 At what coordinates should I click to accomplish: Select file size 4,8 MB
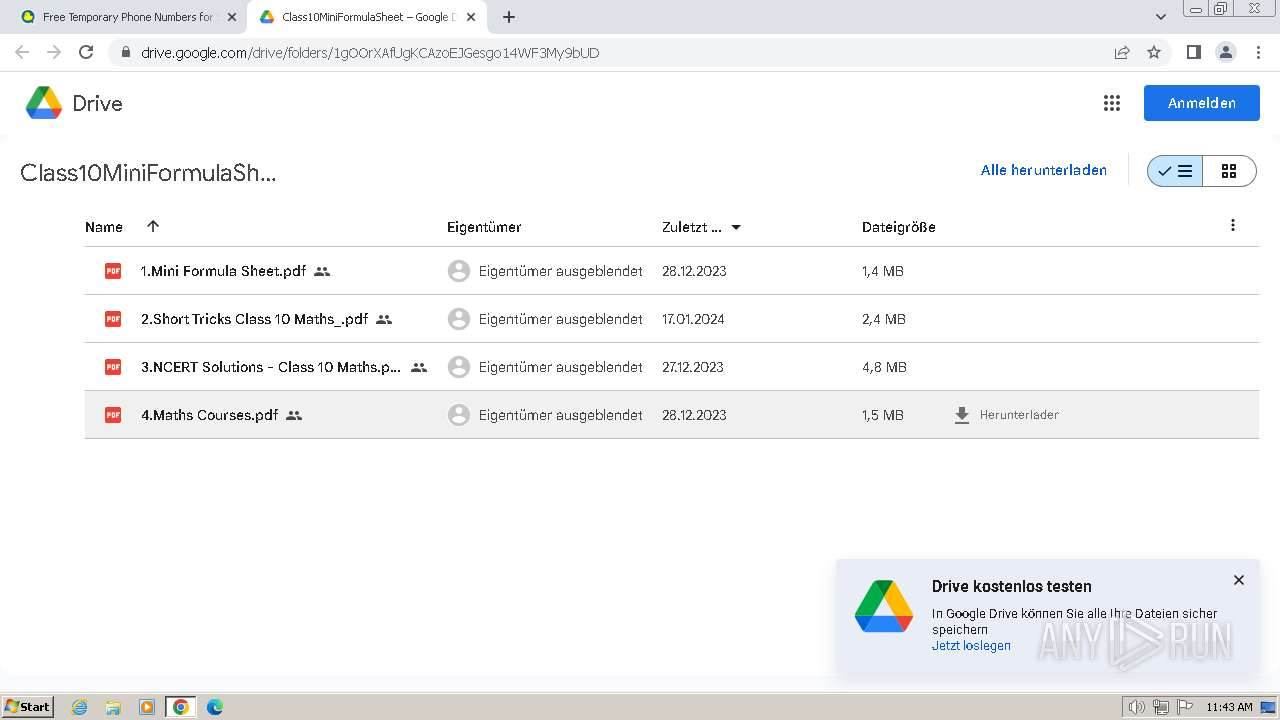point(884,367)
